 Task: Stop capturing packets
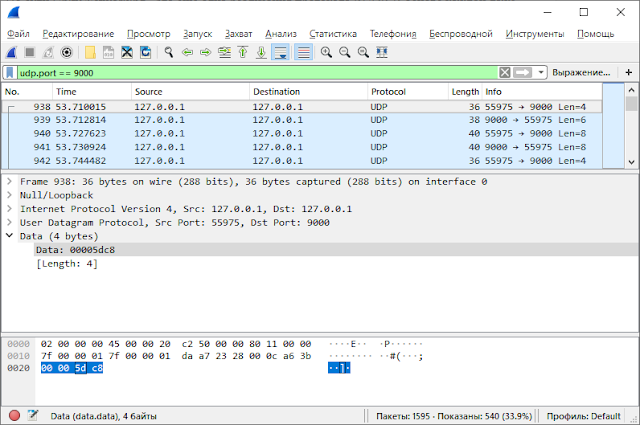pyautogui.click(x=30, y=52)
